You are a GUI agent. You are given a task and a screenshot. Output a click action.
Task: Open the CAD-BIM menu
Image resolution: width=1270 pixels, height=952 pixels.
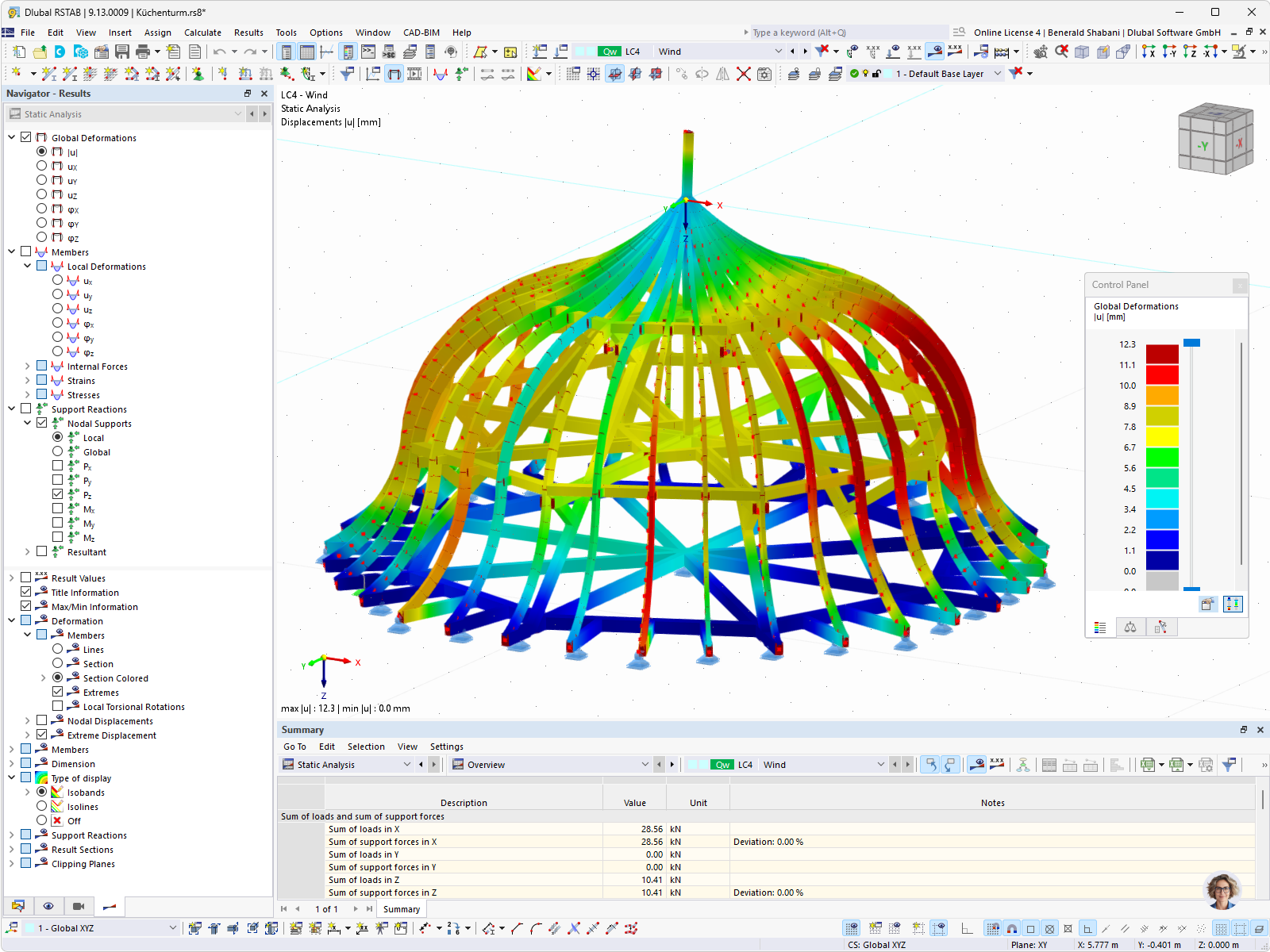point(421,33)
